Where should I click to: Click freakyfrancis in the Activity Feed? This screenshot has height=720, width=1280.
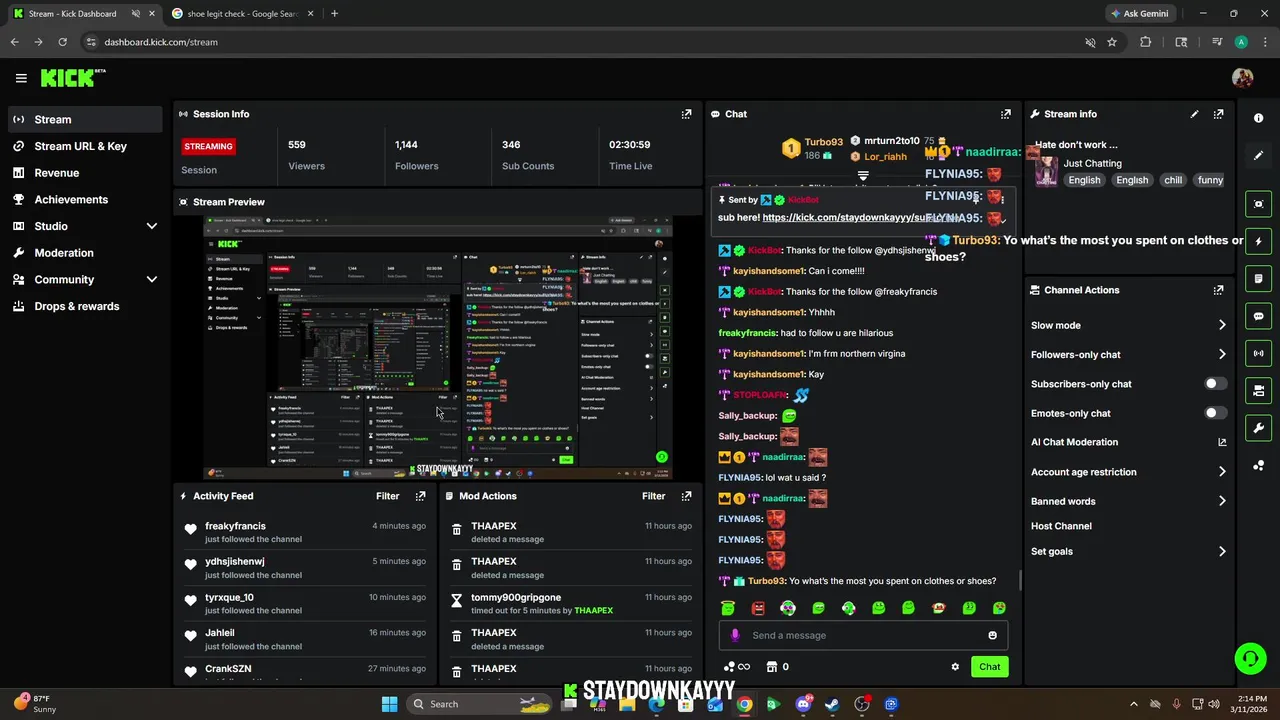pyautogui.click(x=235, y=526)
